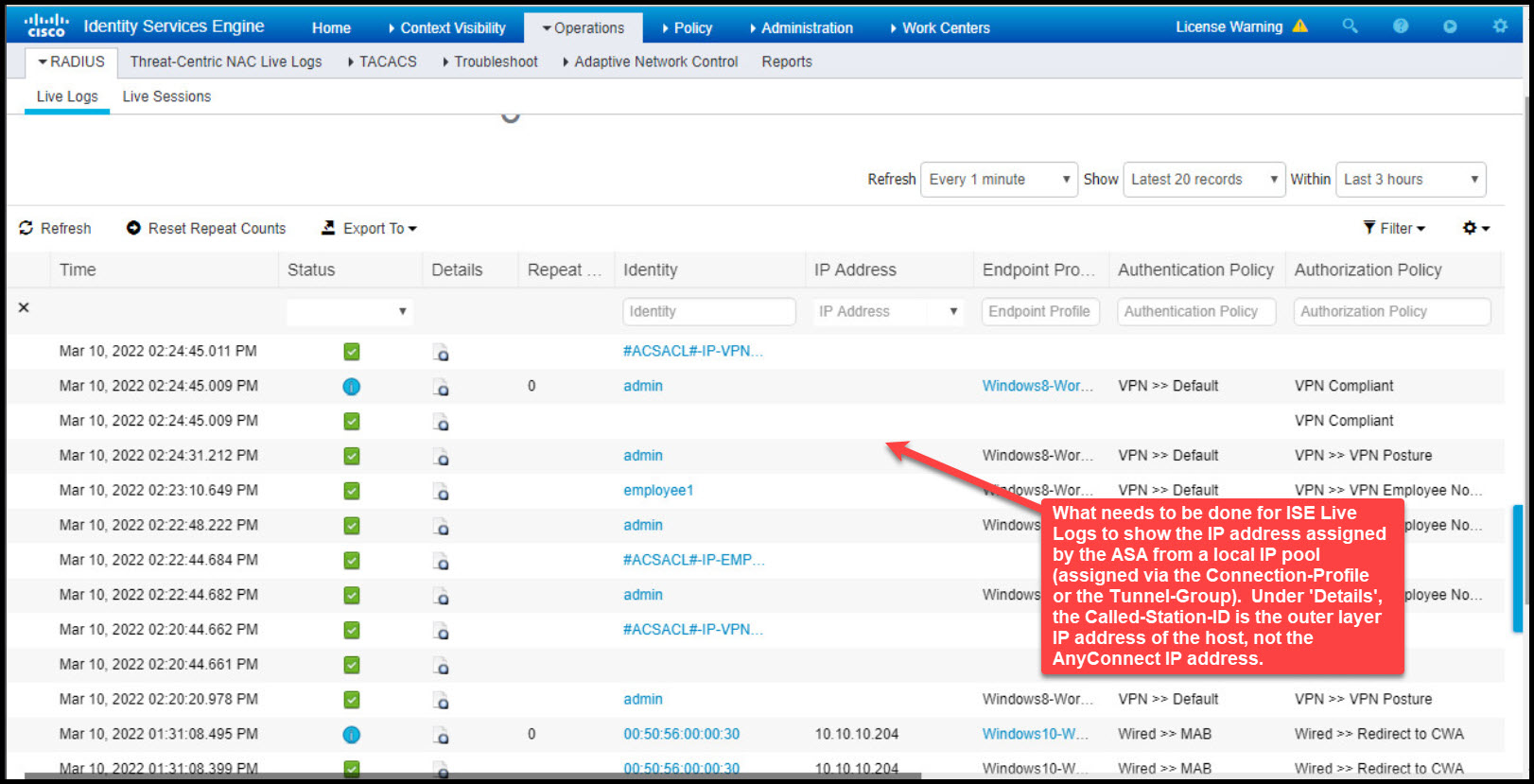Open the search magnifier icon in header
This screenshot has height=784, width=1534.
point(1350,26)
